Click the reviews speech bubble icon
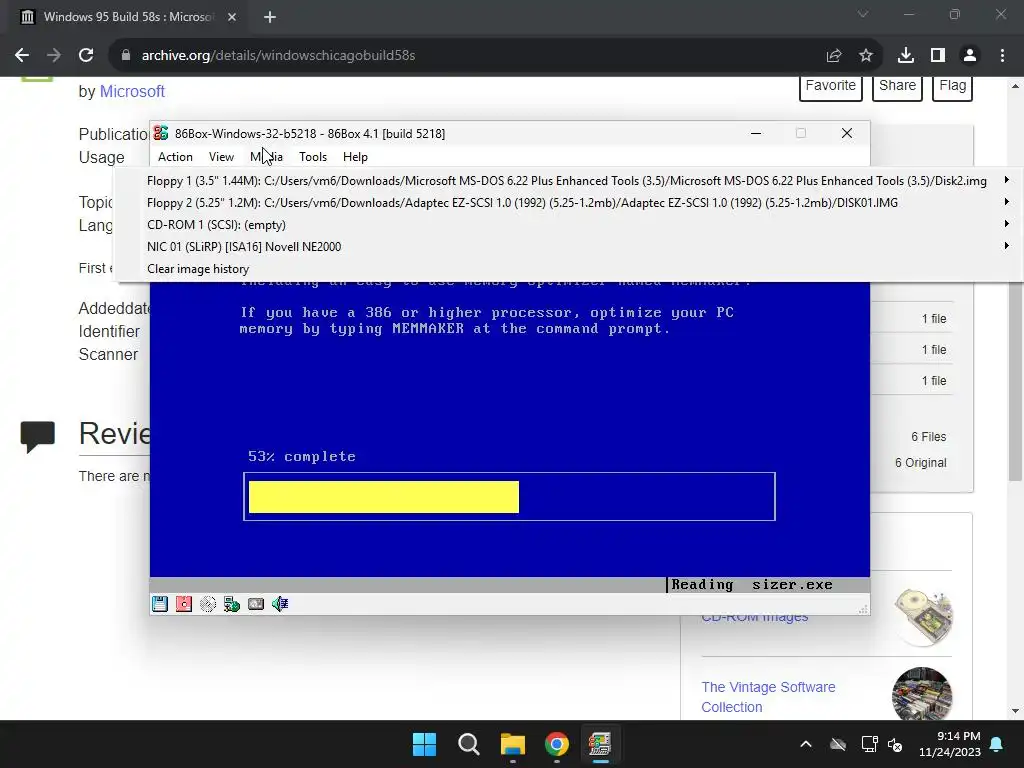The height and width of the screenshot is (768, 1024). (37, 436)
